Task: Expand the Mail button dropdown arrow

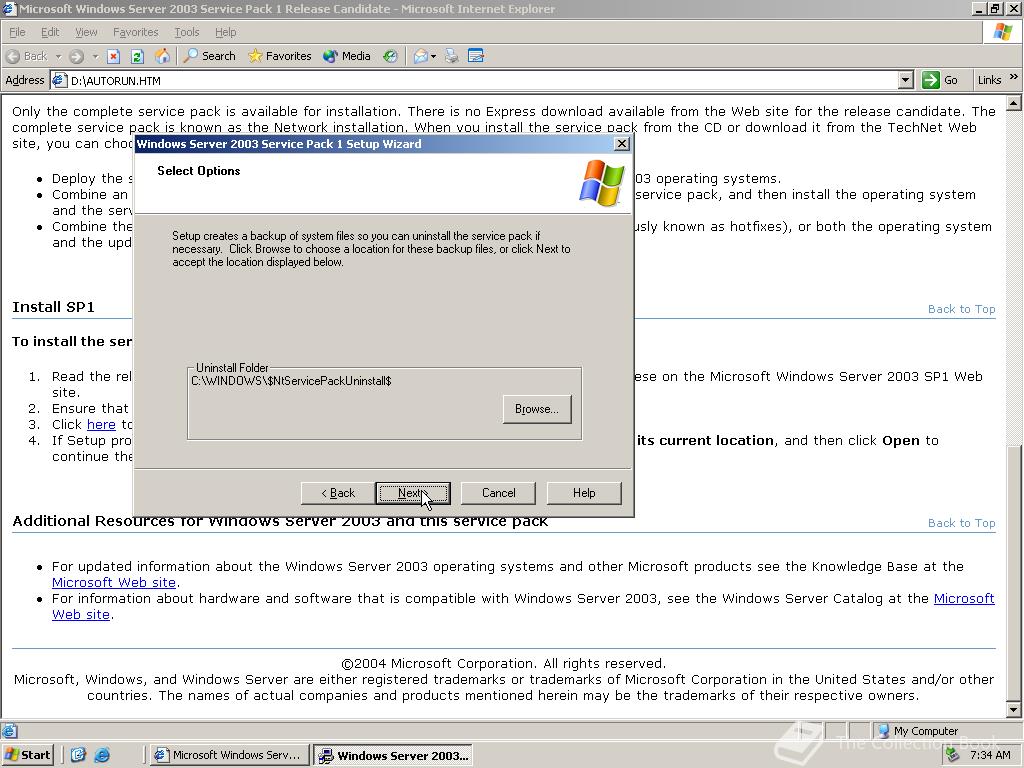Action: click(x=433, y=56)
